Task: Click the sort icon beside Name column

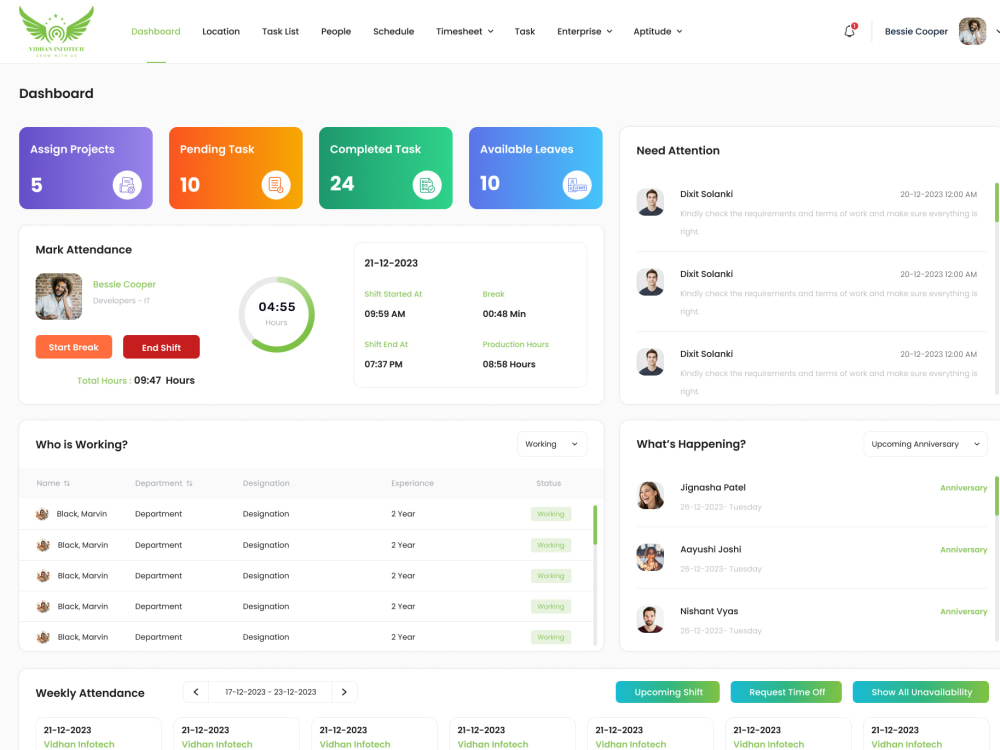Action: coord(67,483)
